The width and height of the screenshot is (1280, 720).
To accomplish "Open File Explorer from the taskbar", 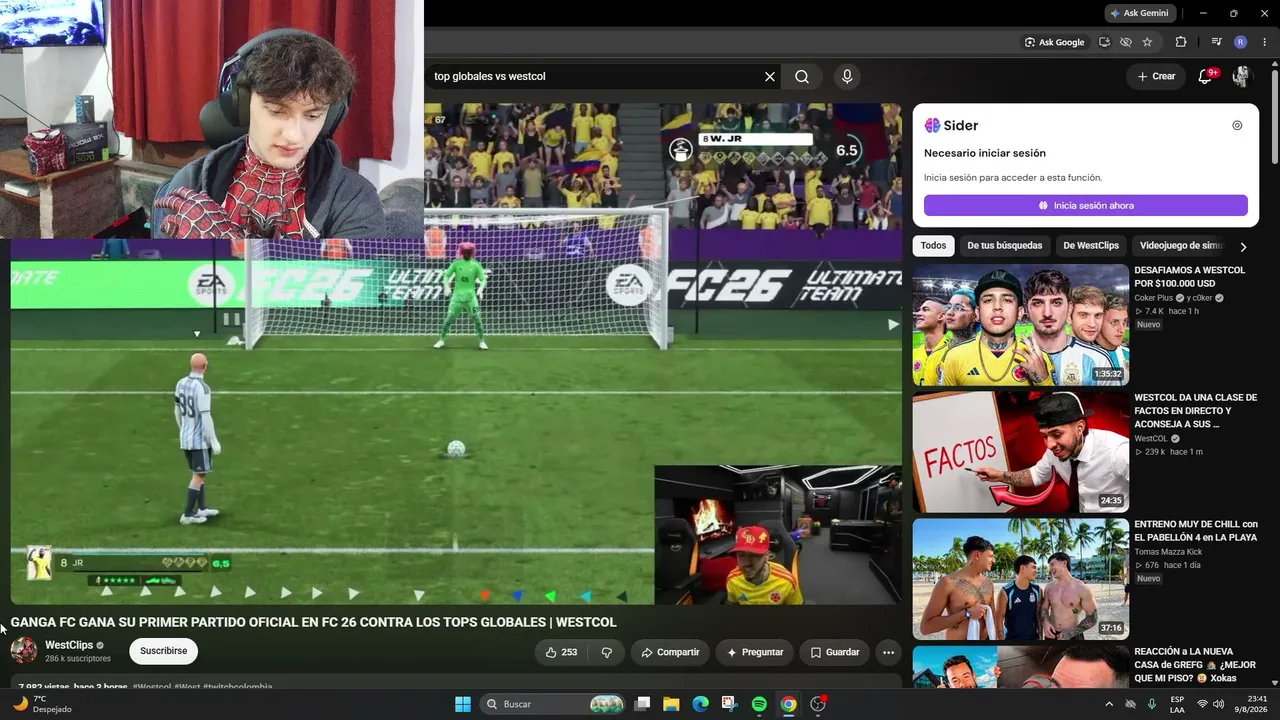I will click(x=672, y=704).
